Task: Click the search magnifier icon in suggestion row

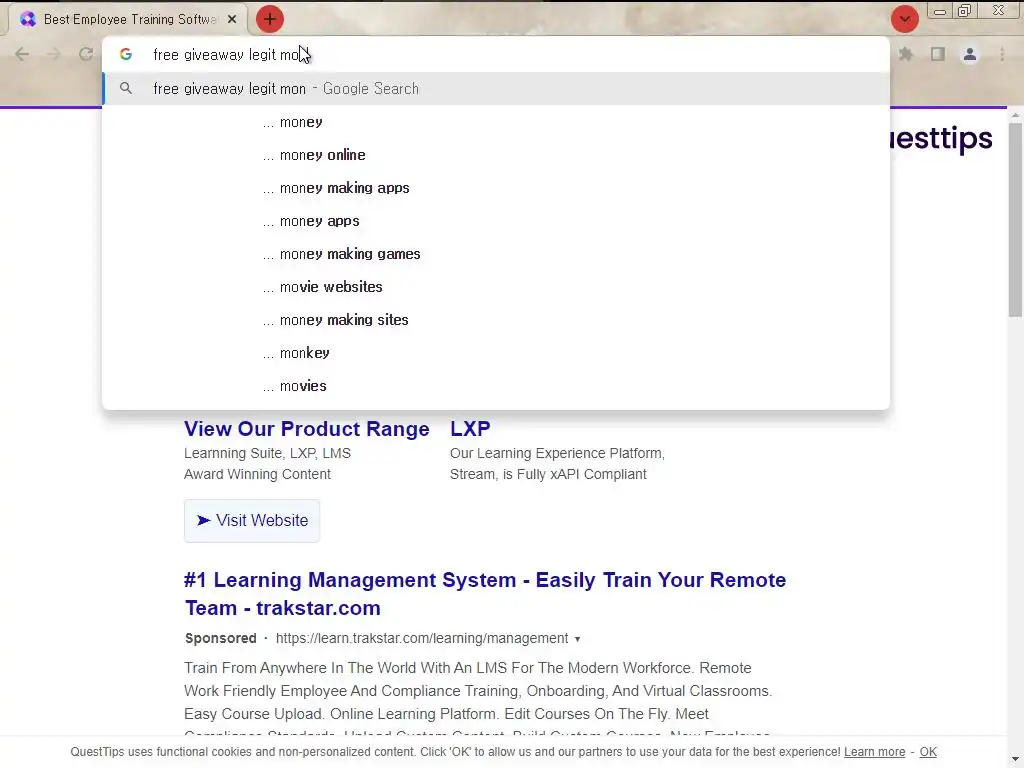Action: [126, 88]
